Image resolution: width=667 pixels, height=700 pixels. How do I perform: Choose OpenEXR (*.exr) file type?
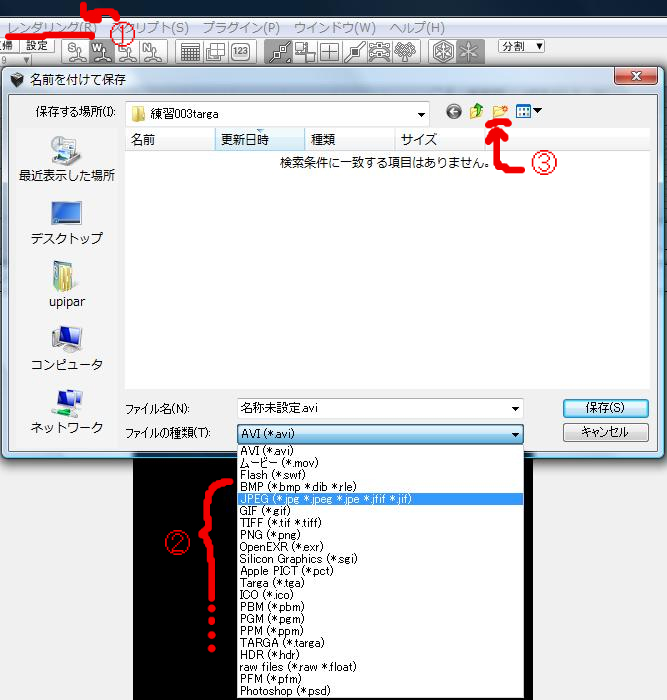(x=380, y=547)
